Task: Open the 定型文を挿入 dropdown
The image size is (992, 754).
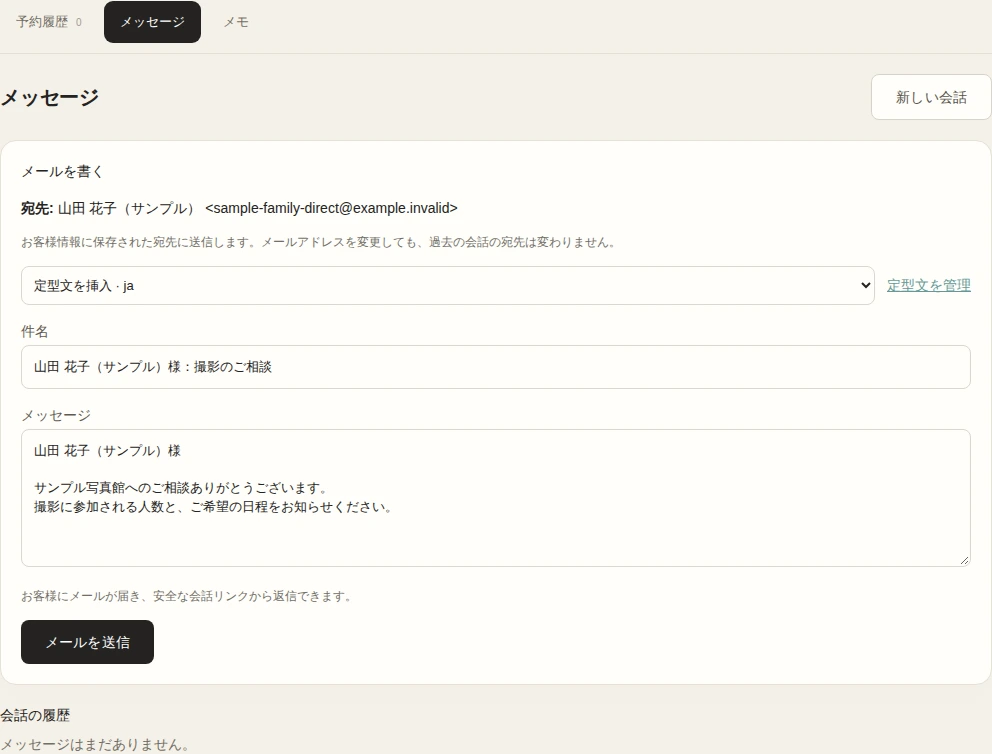Action: click(x=448, y=285)
